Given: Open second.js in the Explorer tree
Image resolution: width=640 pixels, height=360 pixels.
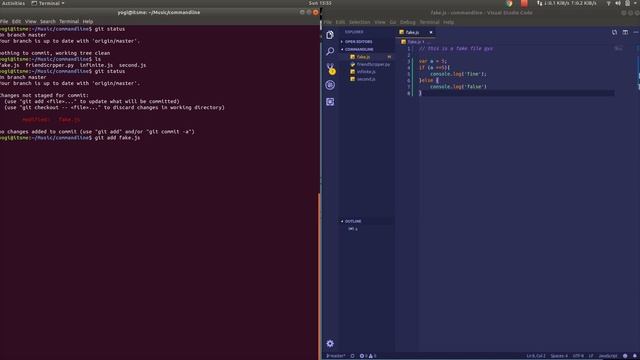Looking at the screenshot, I should [367, 79].
